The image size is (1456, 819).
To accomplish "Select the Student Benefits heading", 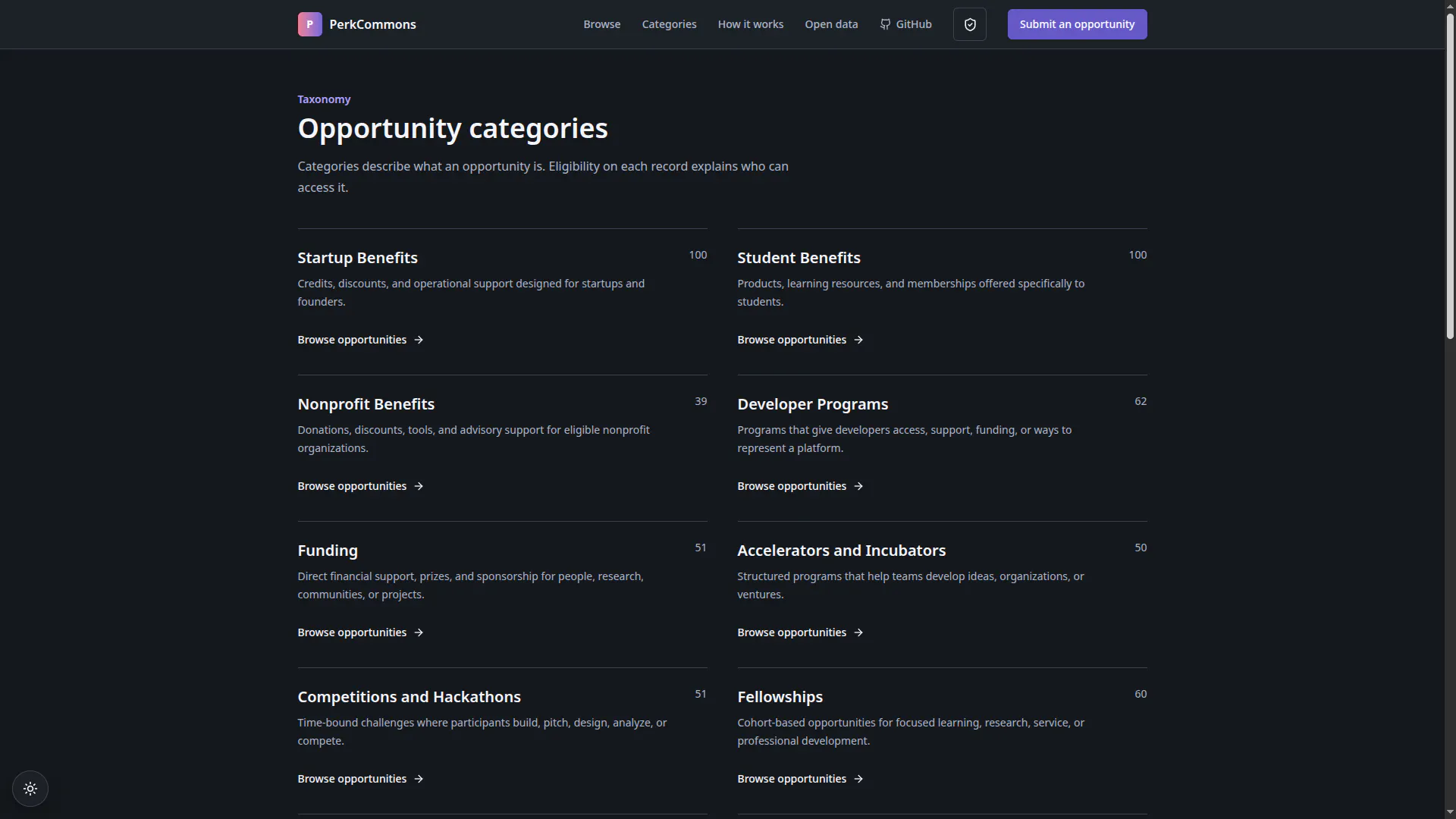I will (799, 258).
